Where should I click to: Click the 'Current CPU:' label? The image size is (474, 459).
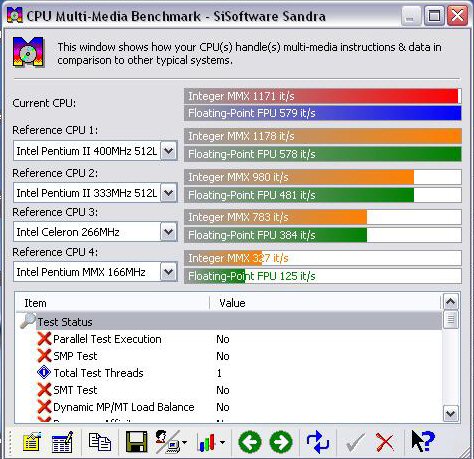click(44, 103)
